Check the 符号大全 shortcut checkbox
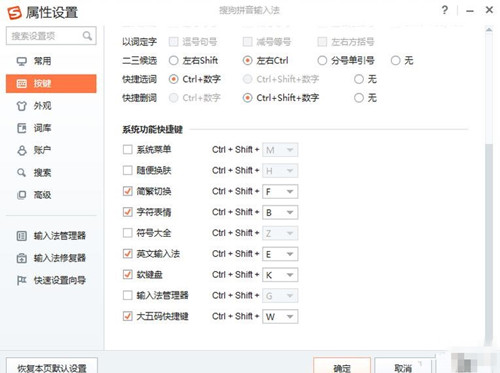500x373 pixels. [128, 233]
